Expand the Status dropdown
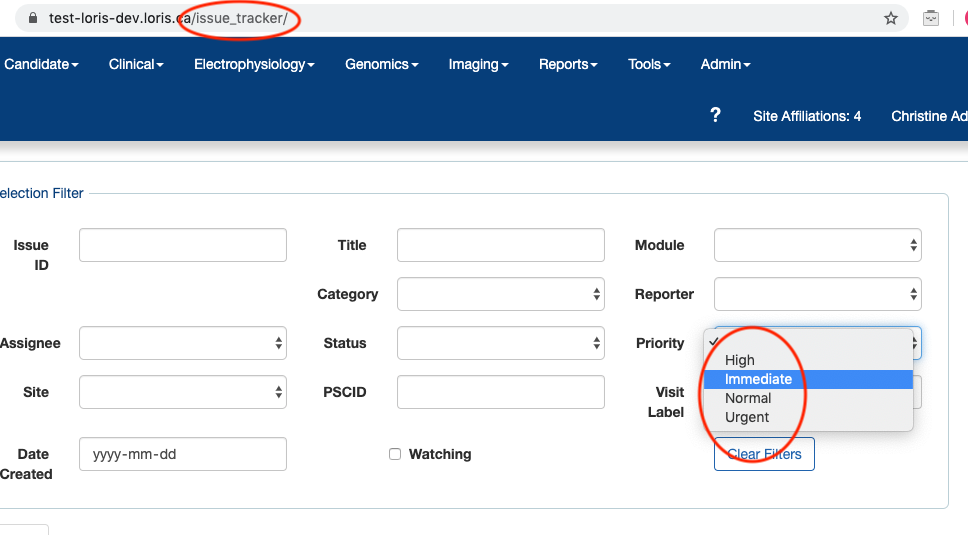 (x=501, y=343)
